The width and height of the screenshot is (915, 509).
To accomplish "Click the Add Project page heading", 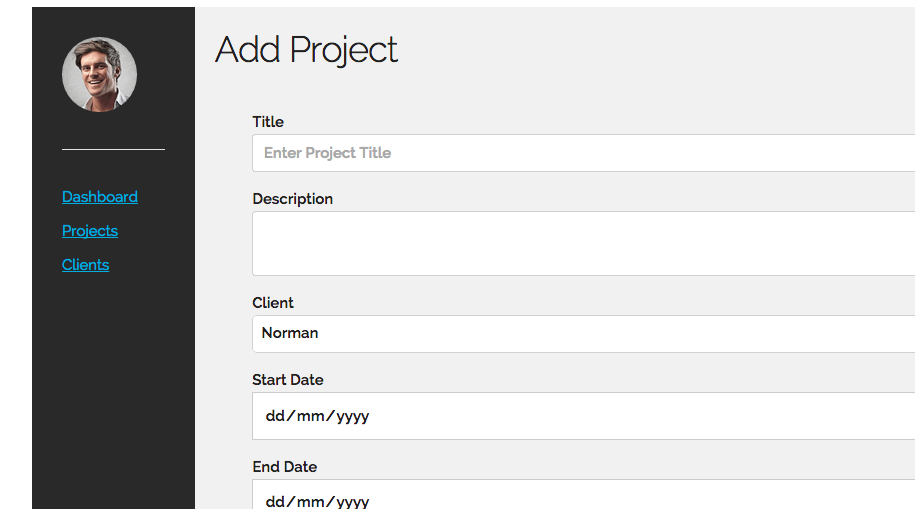I will [x=306, y=50].
